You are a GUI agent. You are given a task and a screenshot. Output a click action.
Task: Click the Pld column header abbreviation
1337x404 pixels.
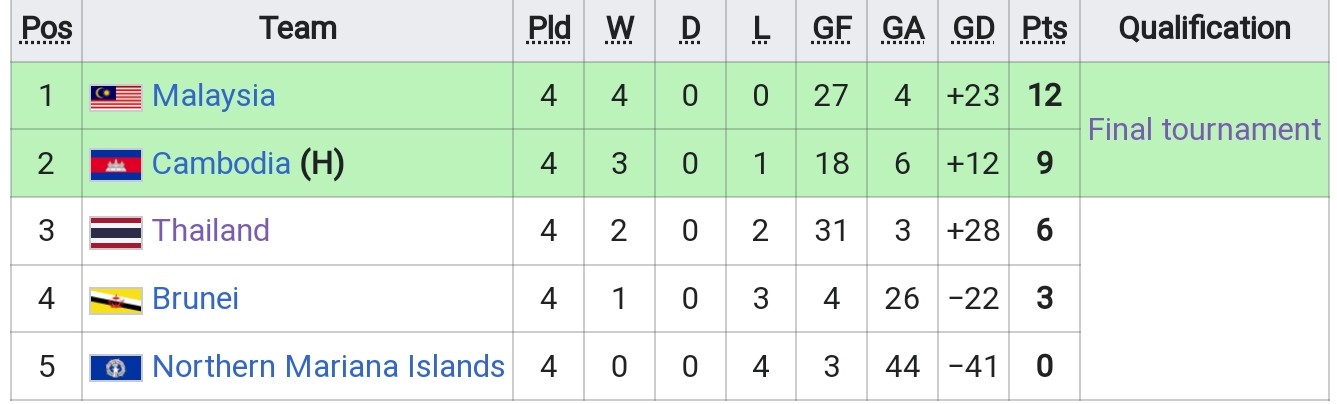point(549,29)
